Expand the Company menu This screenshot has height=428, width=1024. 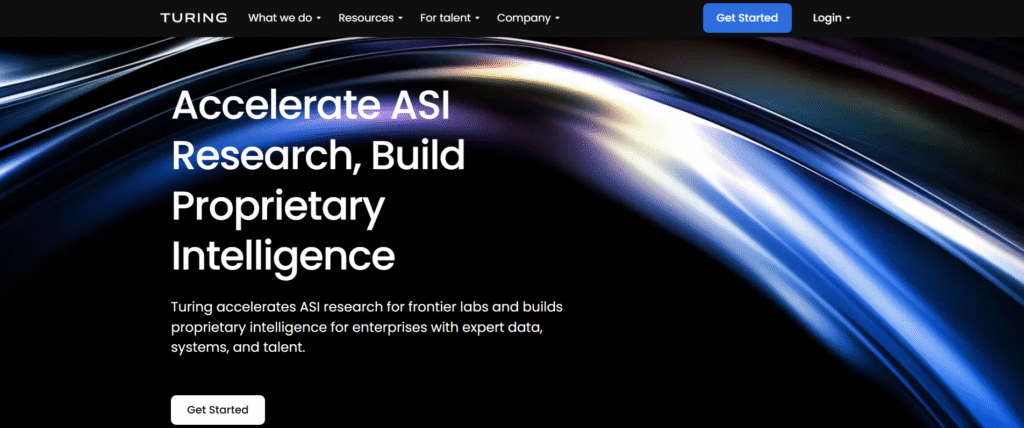[528, 18]
